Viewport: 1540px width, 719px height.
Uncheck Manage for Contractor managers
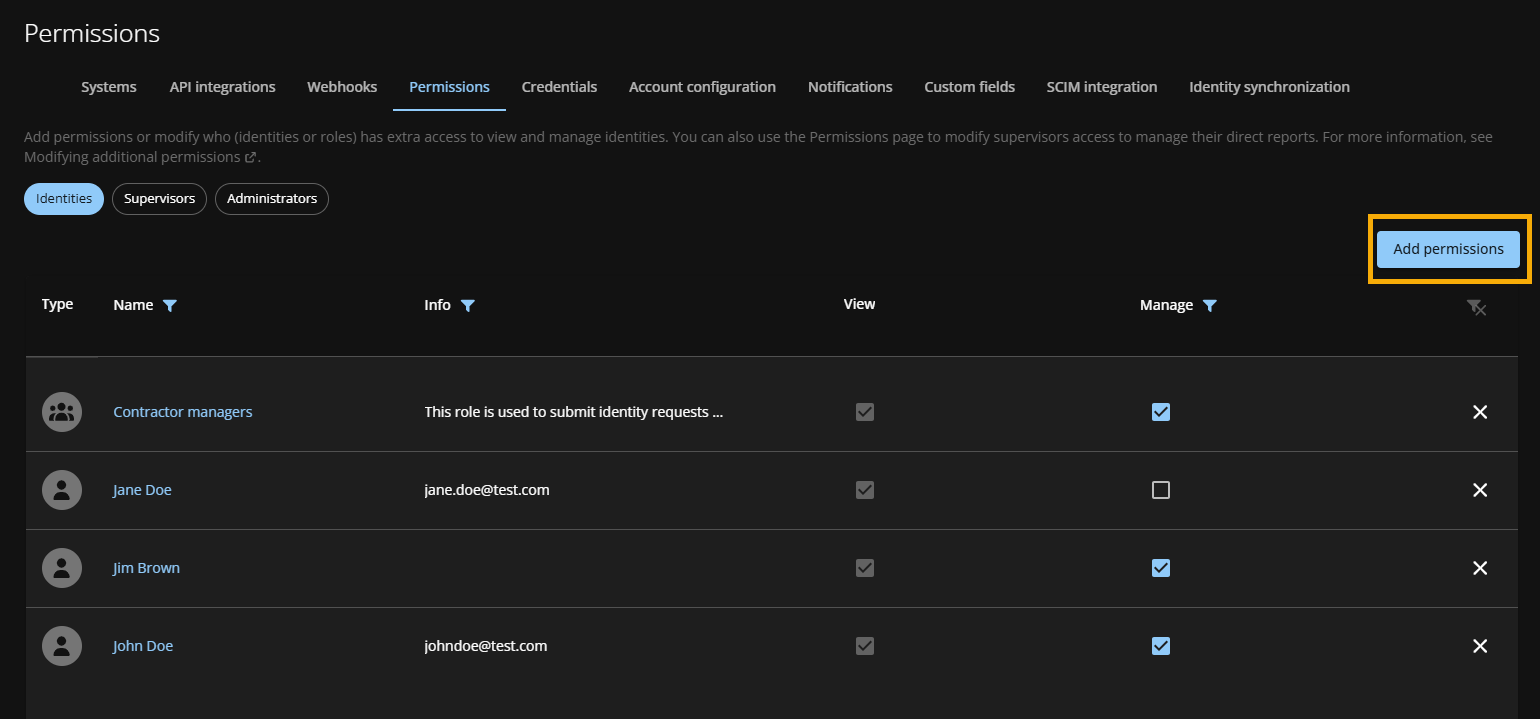(x=1161, y=411)
